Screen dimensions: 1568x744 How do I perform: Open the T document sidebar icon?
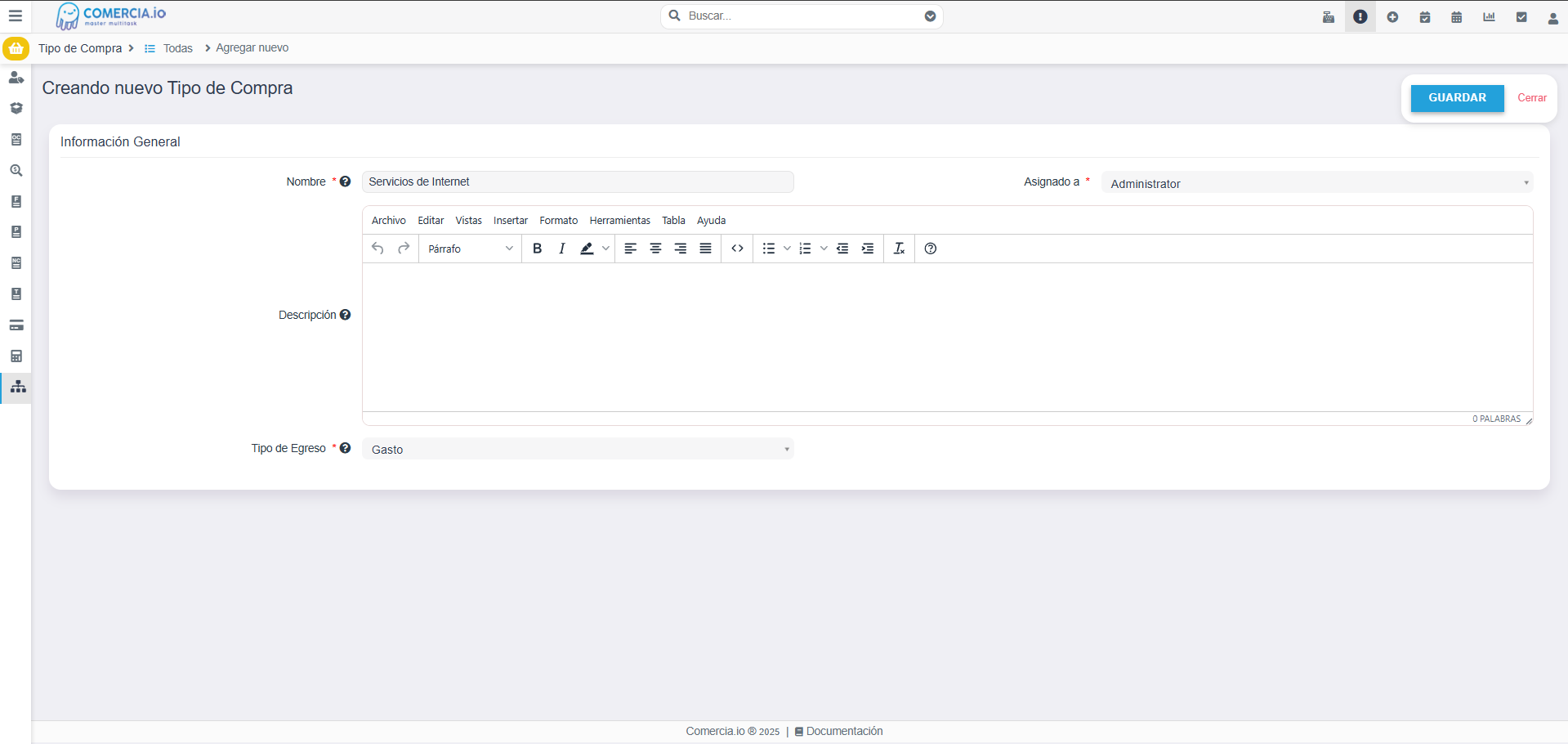(x=16, y=294)
